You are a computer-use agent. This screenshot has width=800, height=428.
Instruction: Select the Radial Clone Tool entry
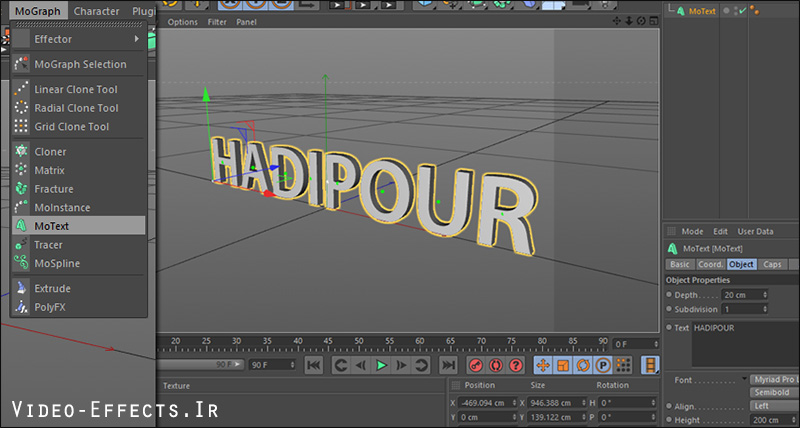[x=79, y=108]
